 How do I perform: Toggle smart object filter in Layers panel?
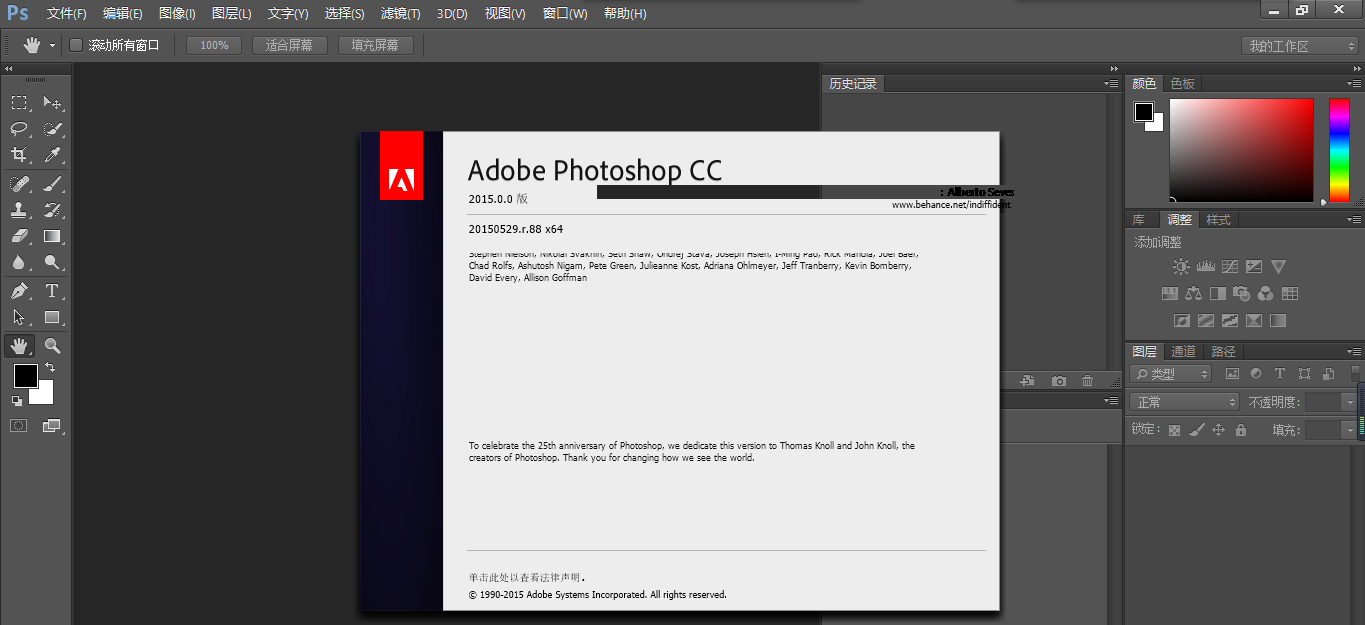[1328, 374]
